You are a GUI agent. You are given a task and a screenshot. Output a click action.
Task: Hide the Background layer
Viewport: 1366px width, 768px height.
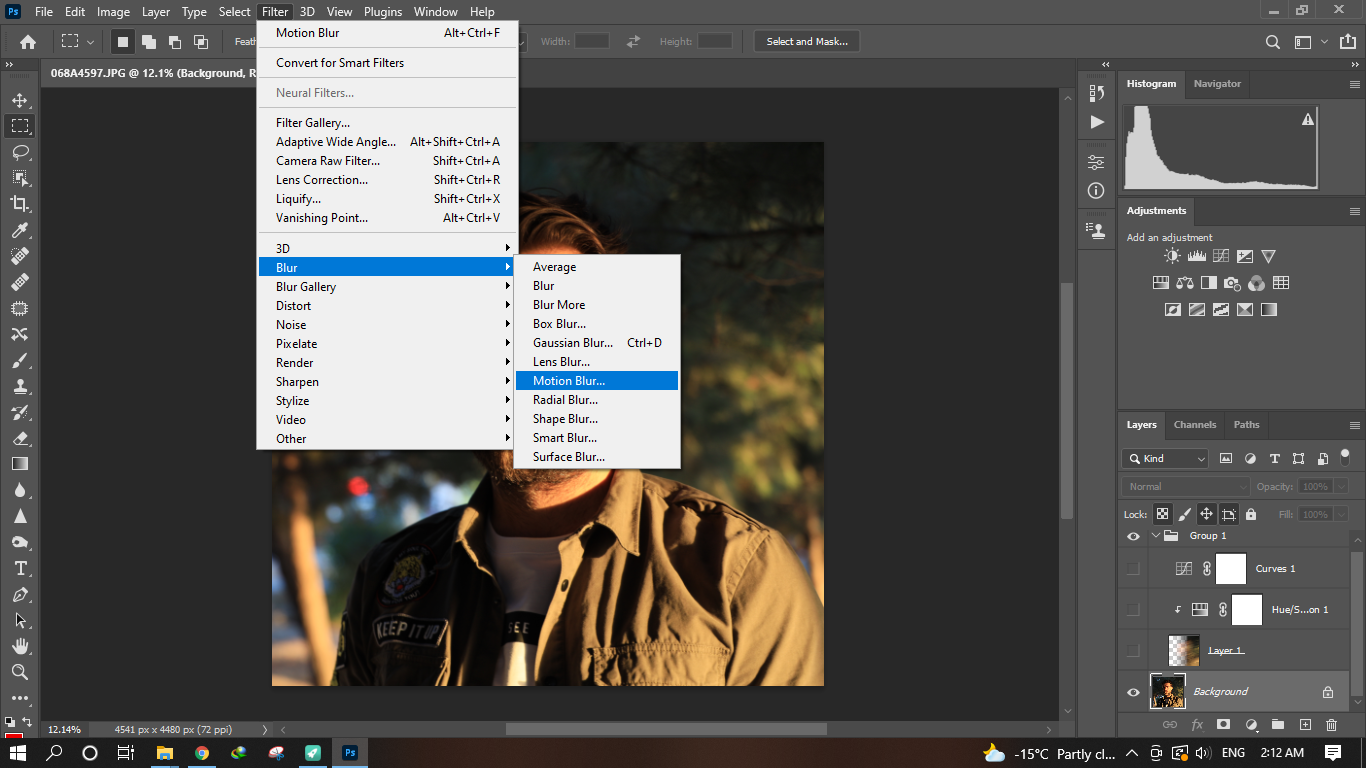[x=1133, y=692]
